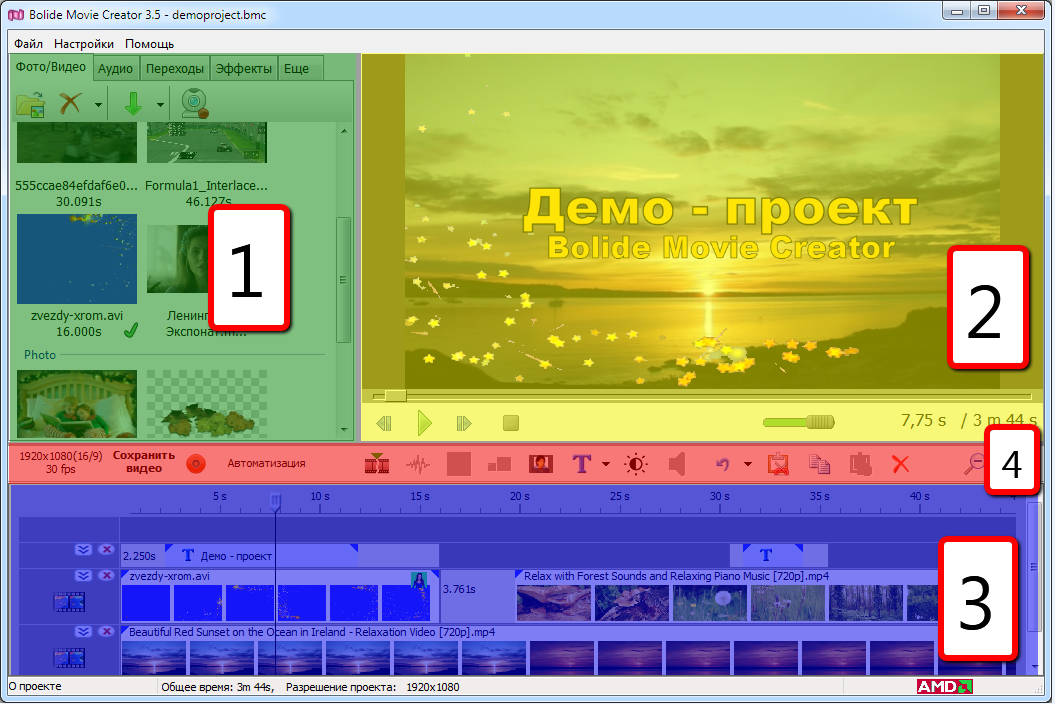Image resolution: width=1055 pixels, height=704 pixels.
Task: Collapse the text track with chevron button
Action: click(x=83, y=550)
